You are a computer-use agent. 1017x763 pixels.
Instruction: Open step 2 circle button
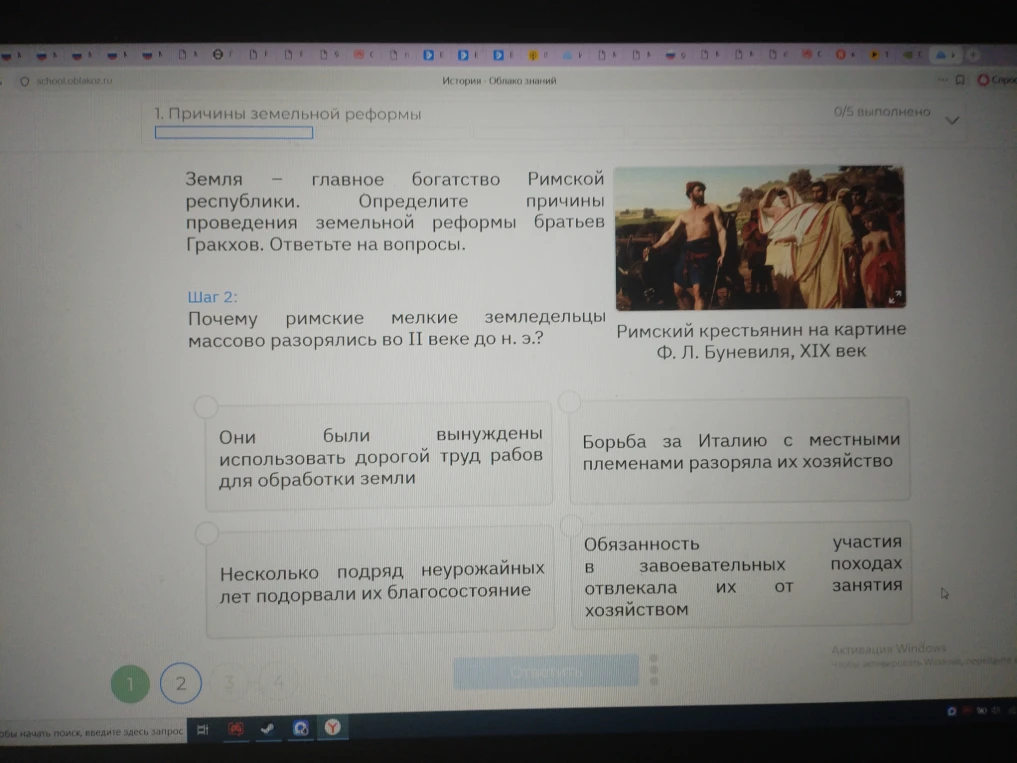180,683
